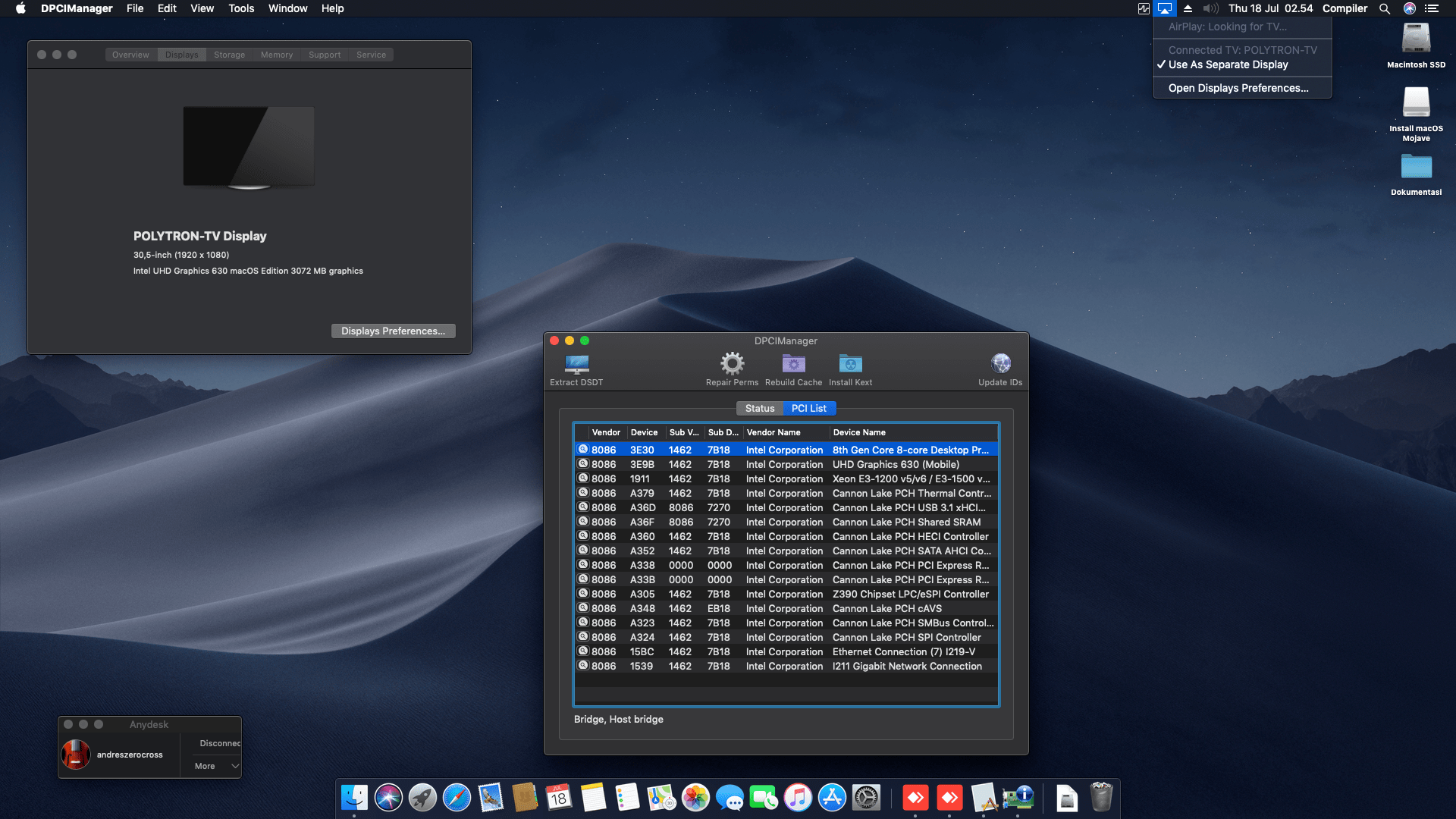Screen dimensions: 1456x819
Task: Launch Siri from the Dock
Action: click(x=388, y=798)
